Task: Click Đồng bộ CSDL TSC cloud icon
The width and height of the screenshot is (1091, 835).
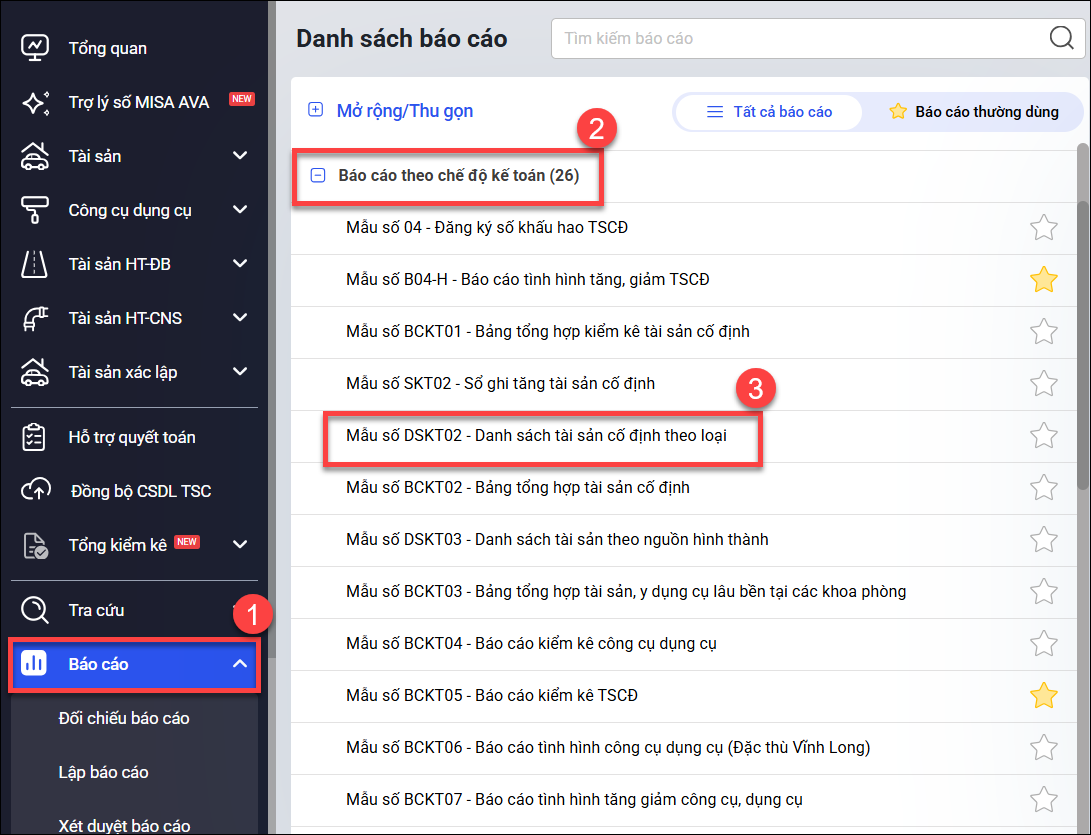Action: [35, 491]
